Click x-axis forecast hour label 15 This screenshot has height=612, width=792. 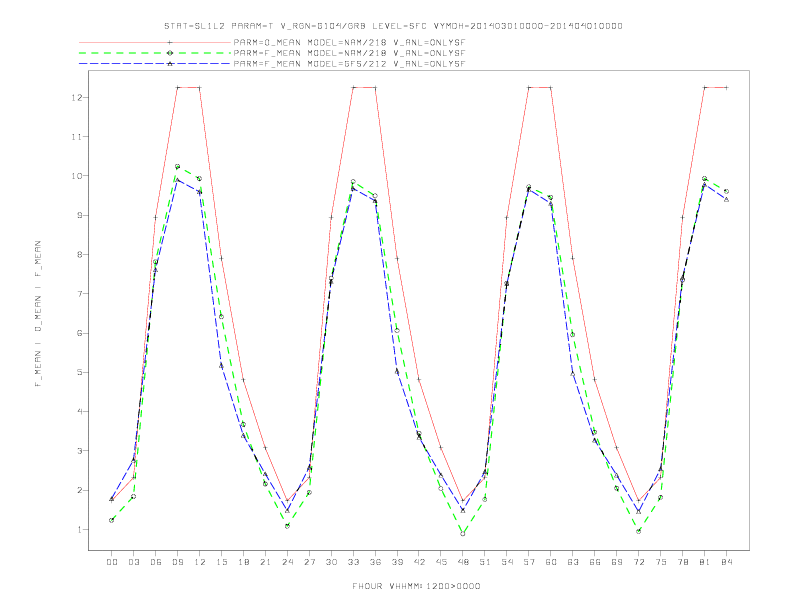(x=221, y=562)
